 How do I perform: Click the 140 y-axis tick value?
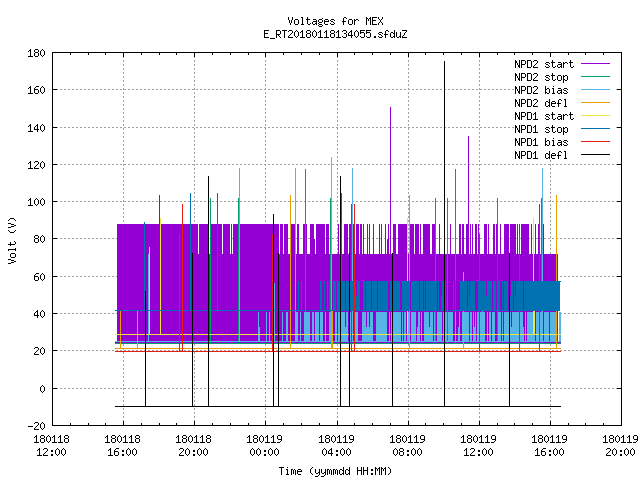tap(36, 128)
